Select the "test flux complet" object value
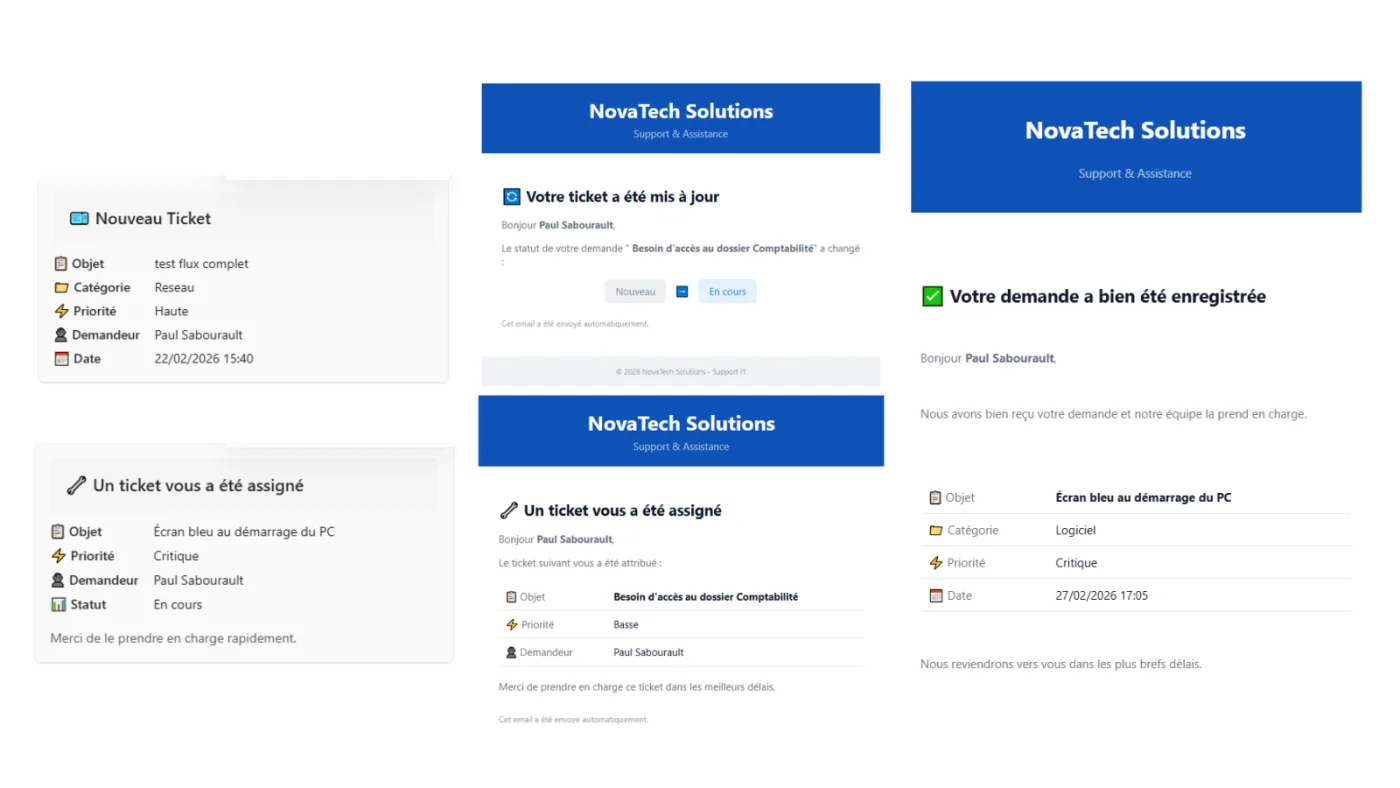This screenshot has width=1400, height=788. point(202,264)
